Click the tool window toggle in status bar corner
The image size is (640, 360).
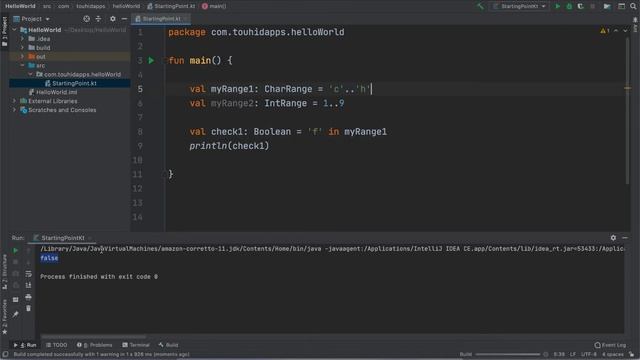5,354
